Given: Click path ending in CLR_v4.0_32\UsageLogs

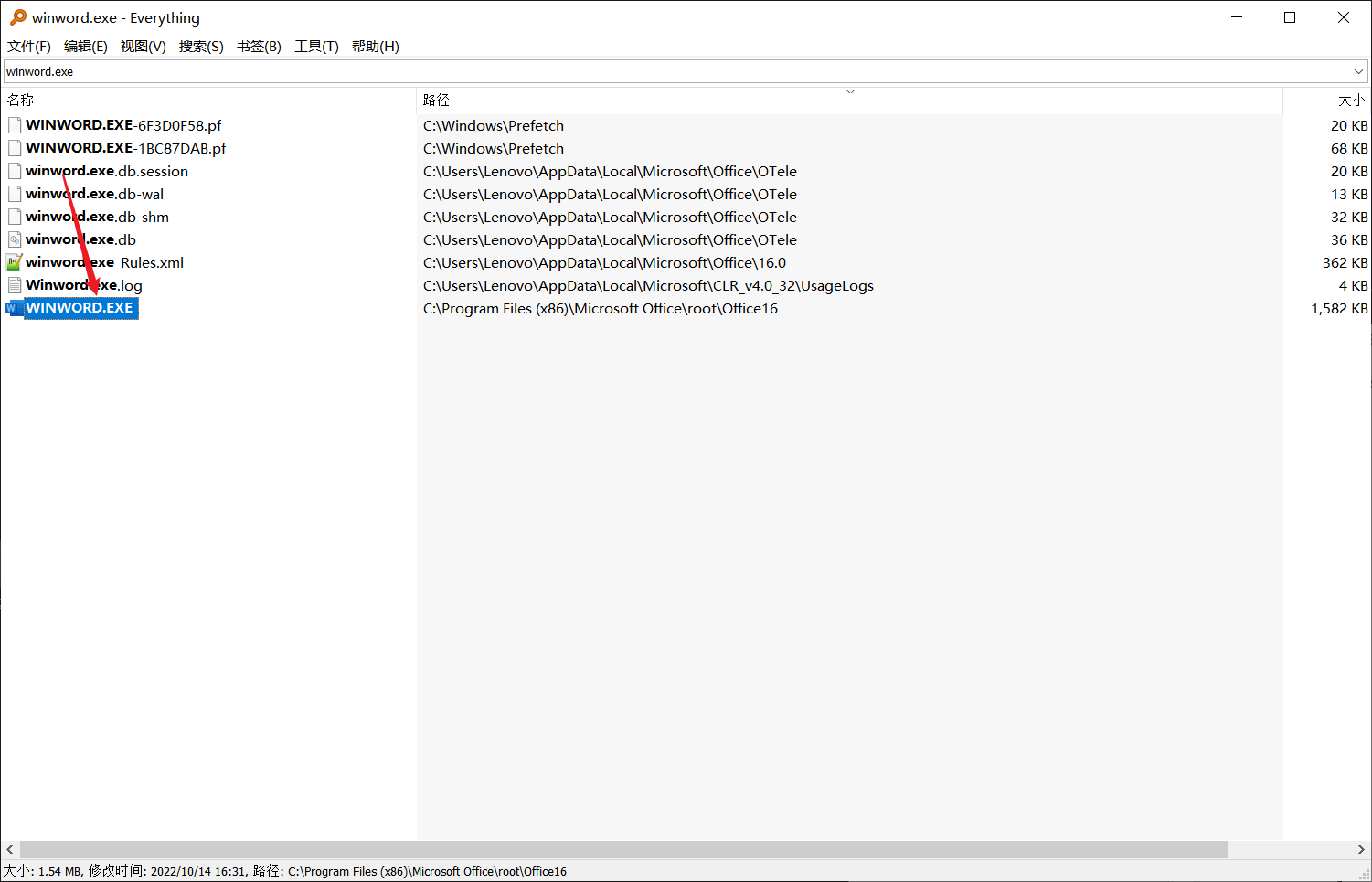Looking at the screenshot, I should pyautogui.click(x=648, y=285).
